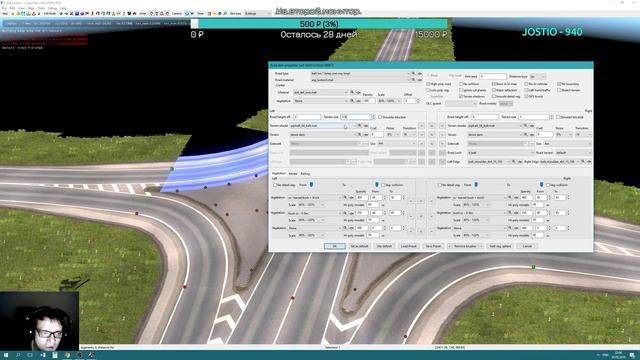
Task: Click the left vegetation To slider handle
Action: (377, 184)
